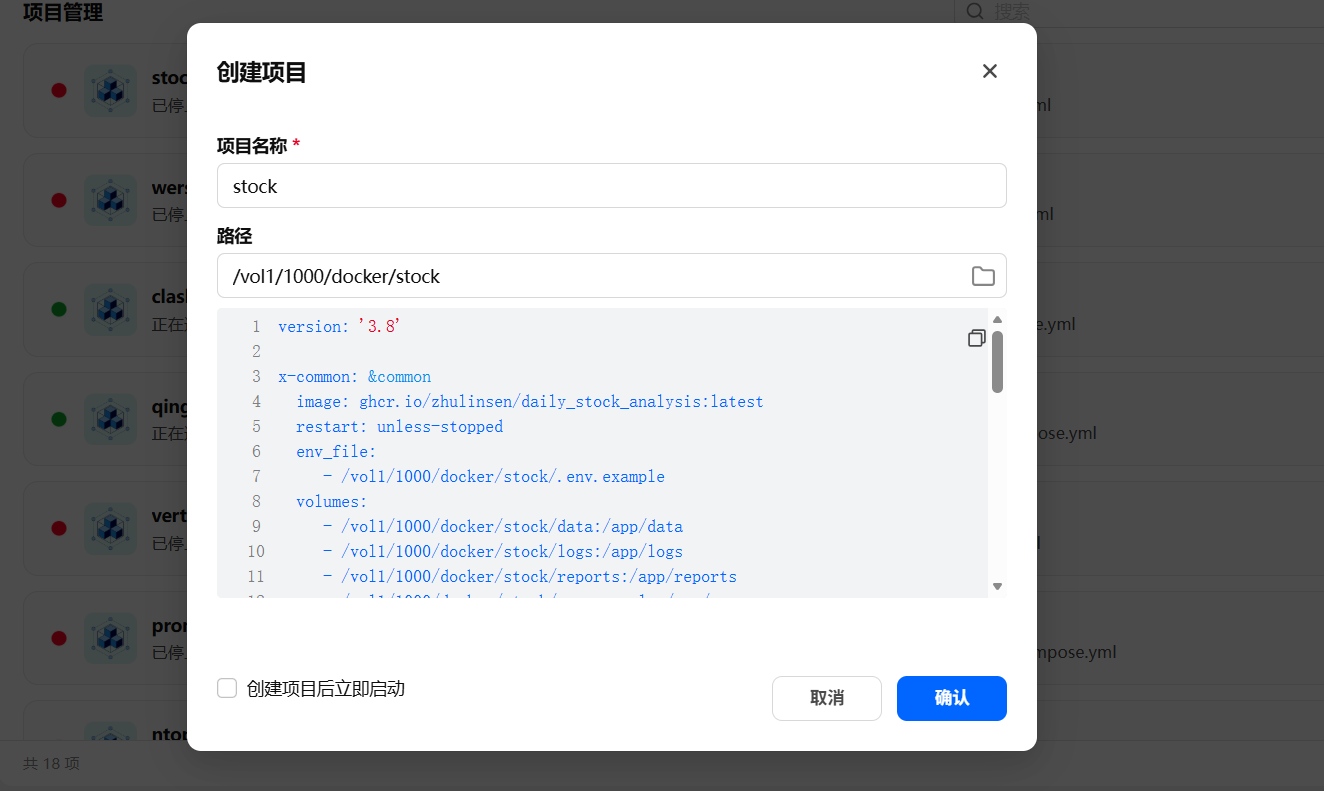
Task: Click the image: ghcr.io daily_stock_analysis line
Action: coord(530,402)
